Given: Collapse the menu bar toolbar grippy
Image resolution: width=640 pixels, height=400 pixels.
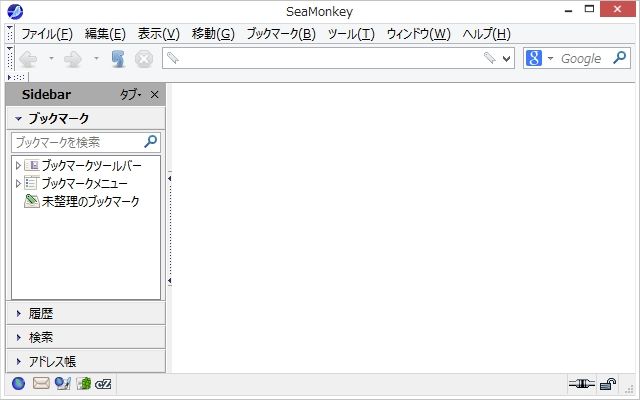Looking at the screenshot, I should pos(10,34).
